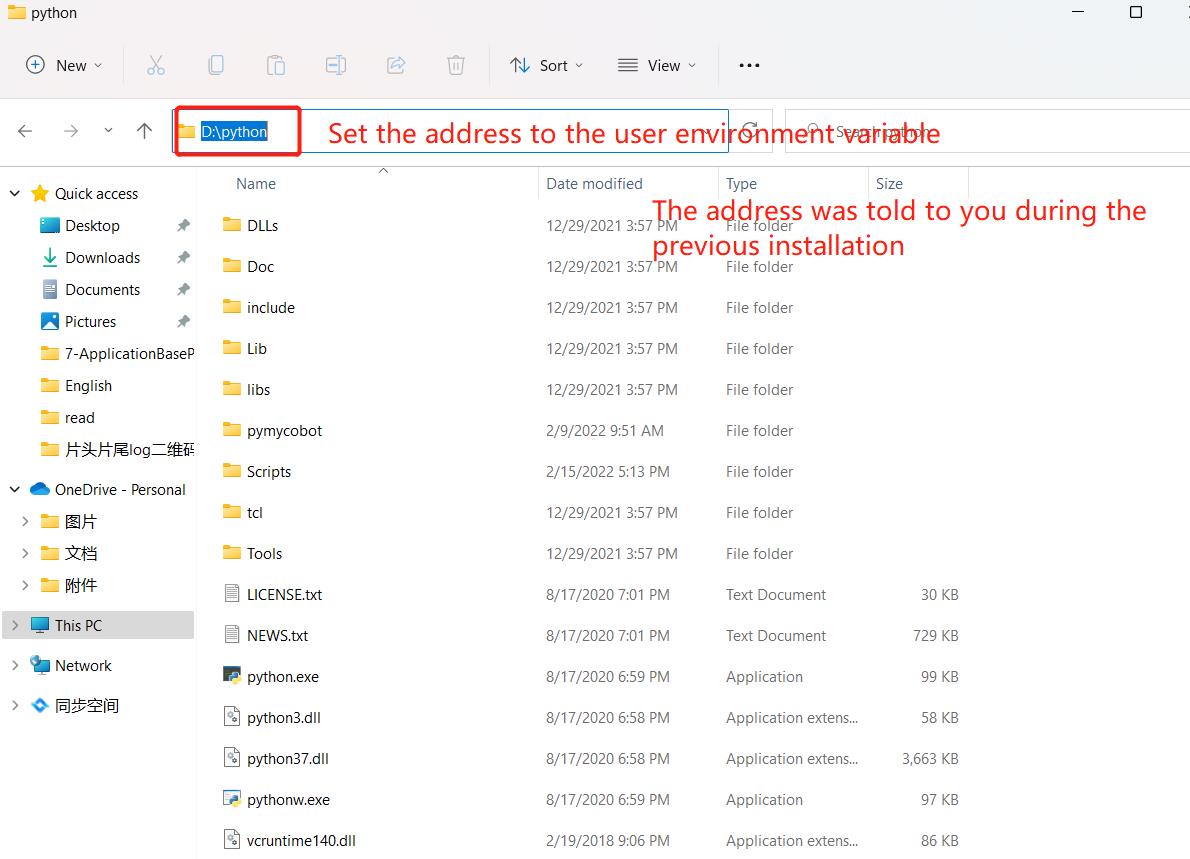Click the Cut scissors icon in toolbar
The image size is (1190, 859).
[155, 66]
